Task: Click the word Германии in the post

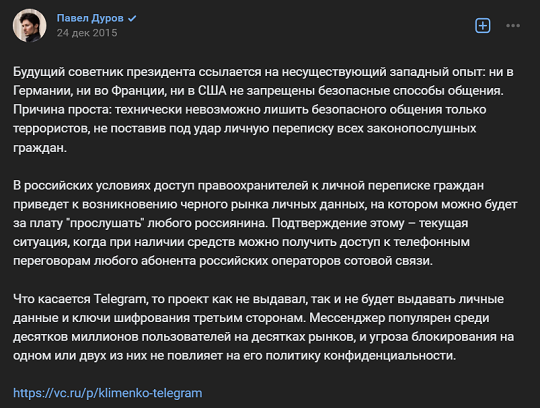Action: point(42,91)
